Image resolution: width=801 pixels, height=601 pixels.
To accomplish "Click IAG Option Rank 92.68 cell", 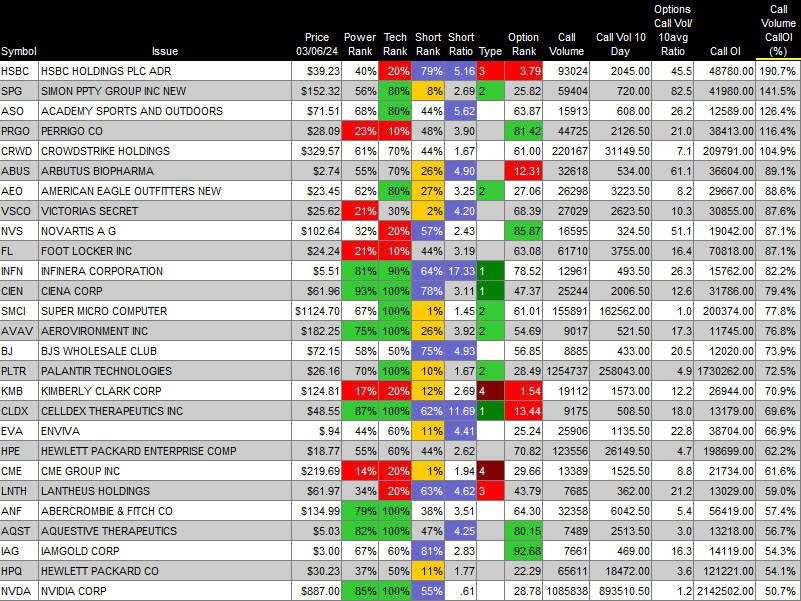I will (524, 550).
